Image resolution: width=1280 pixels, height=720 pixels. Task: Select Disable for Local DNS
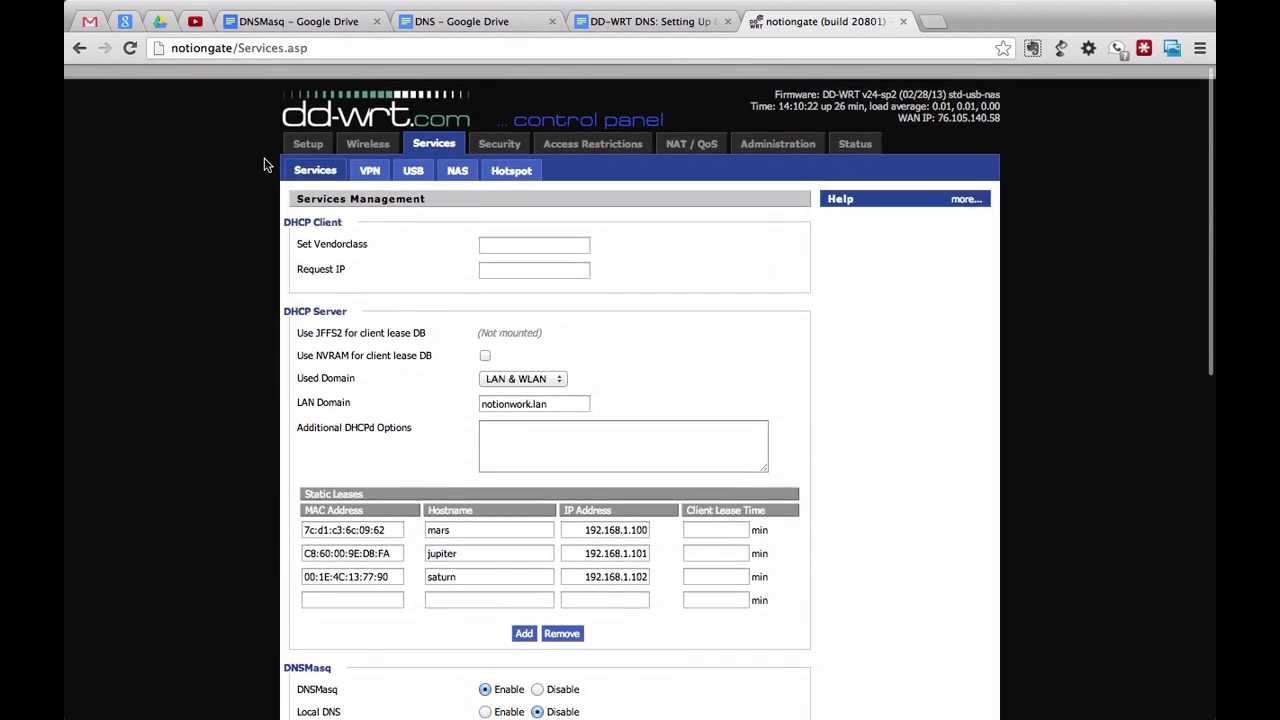click(x=537, y=712)
